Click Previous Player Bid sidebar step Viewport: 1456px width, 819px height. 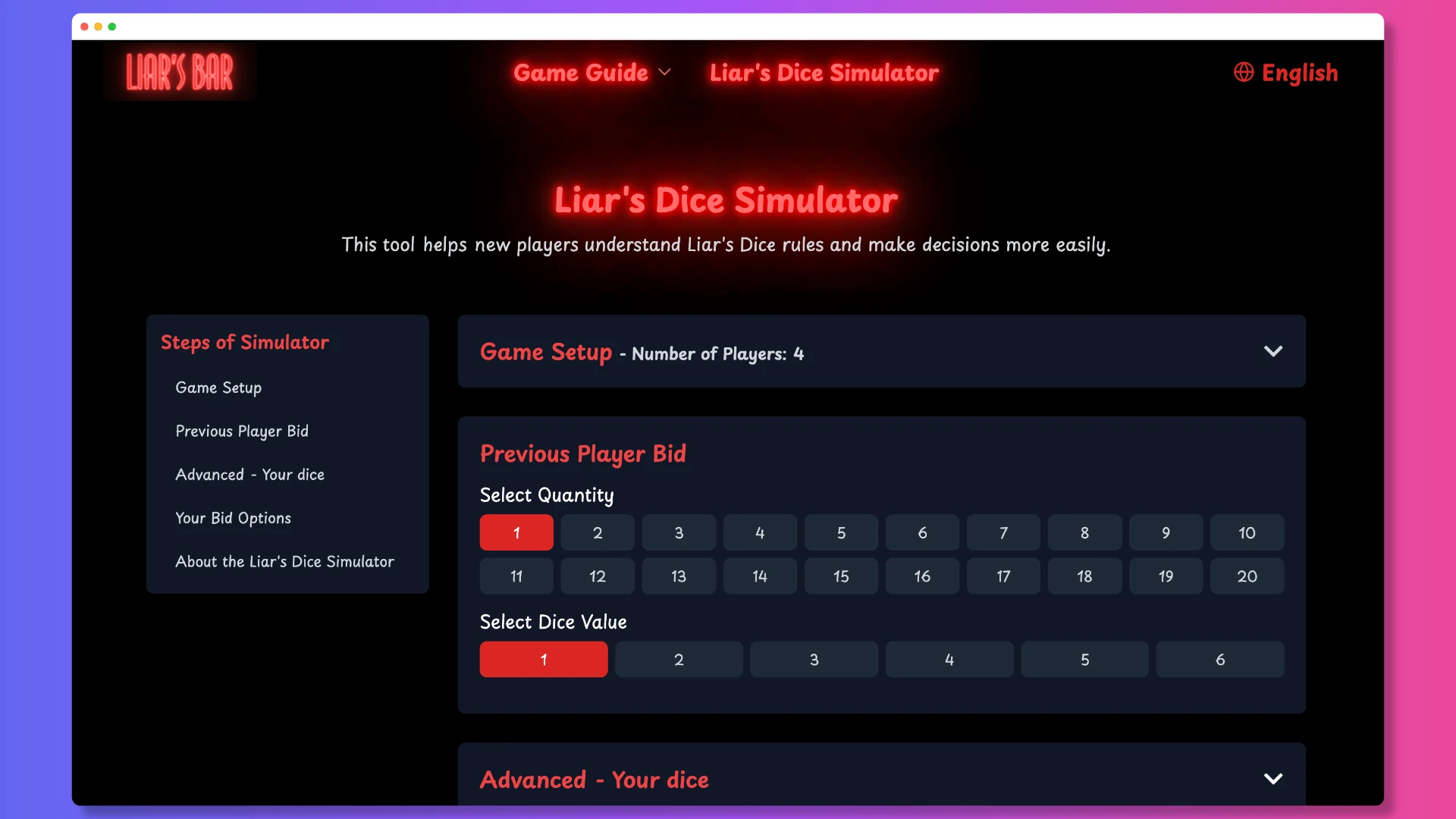[241, 430]
